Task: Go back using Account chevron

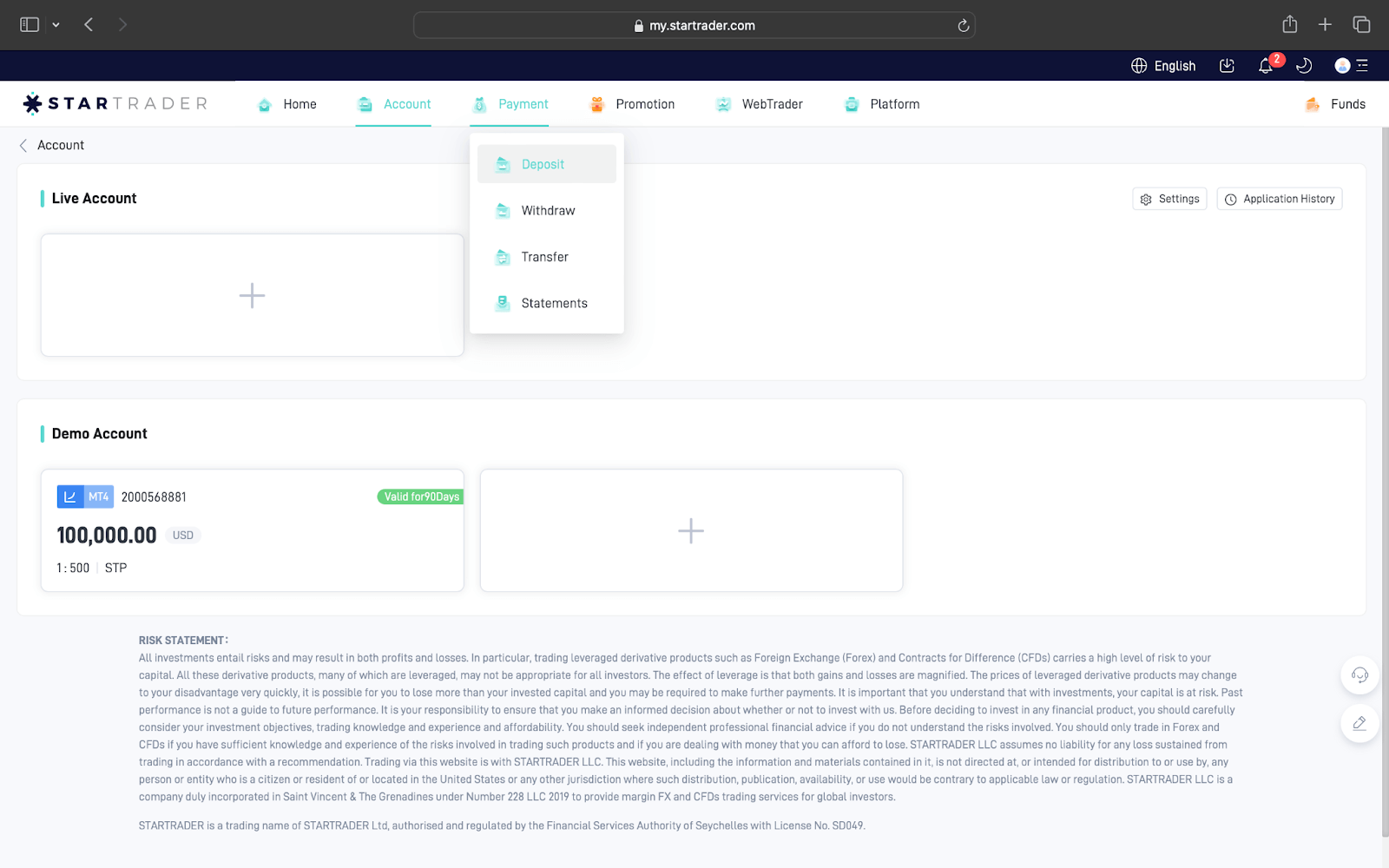Action: pyautogui.click(x=23, y=145)
